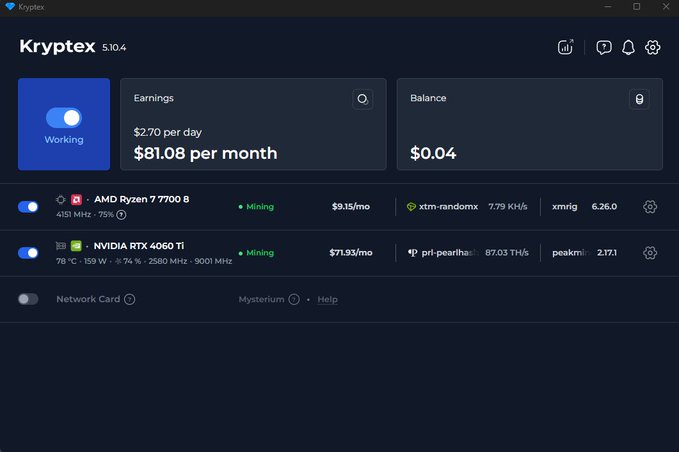Click Mining status in NVIDIA row
Image resolution: width=679 pixels, height=452 pixels.
tap(256, 252)
